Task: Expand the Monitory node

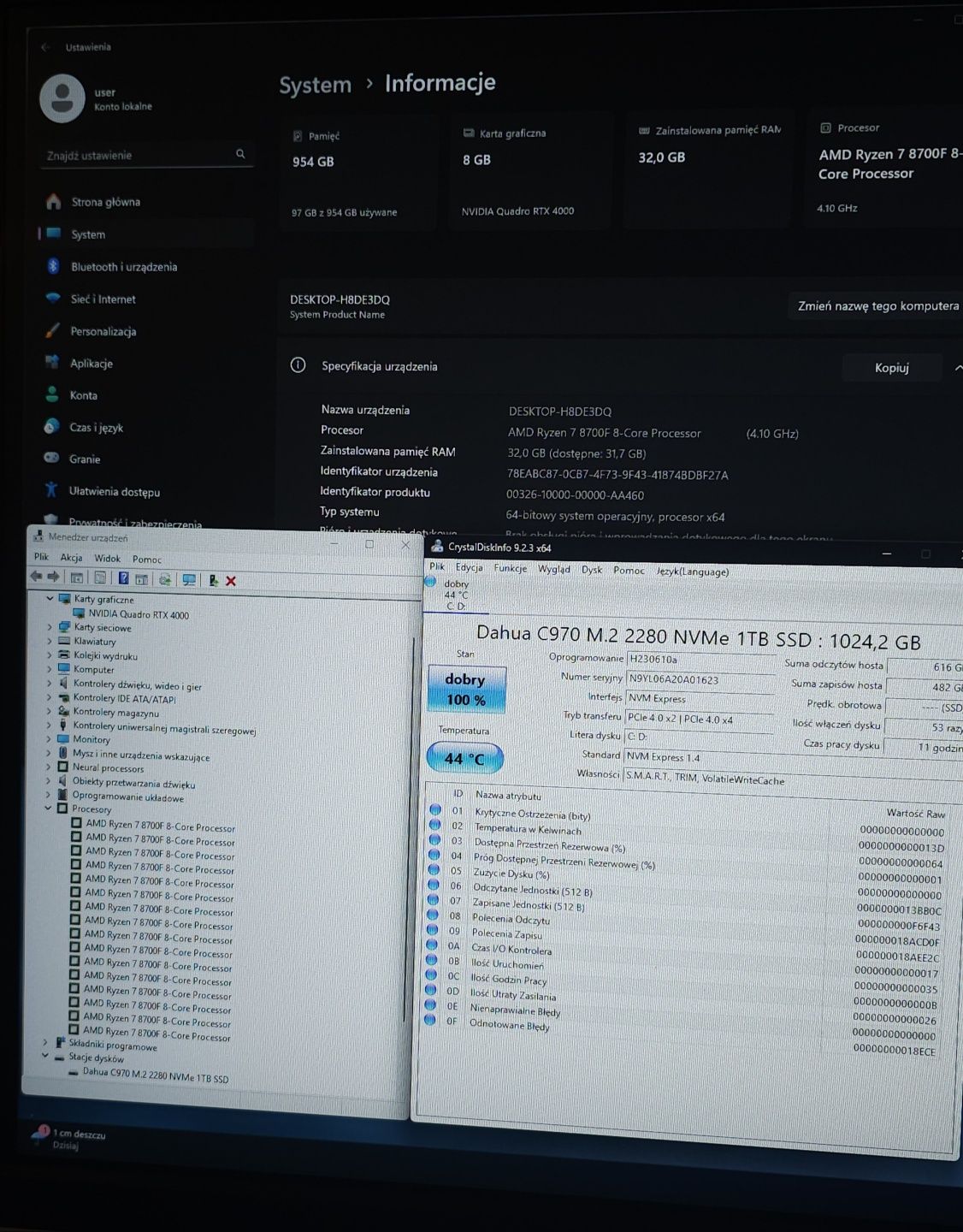Action: 49,739
